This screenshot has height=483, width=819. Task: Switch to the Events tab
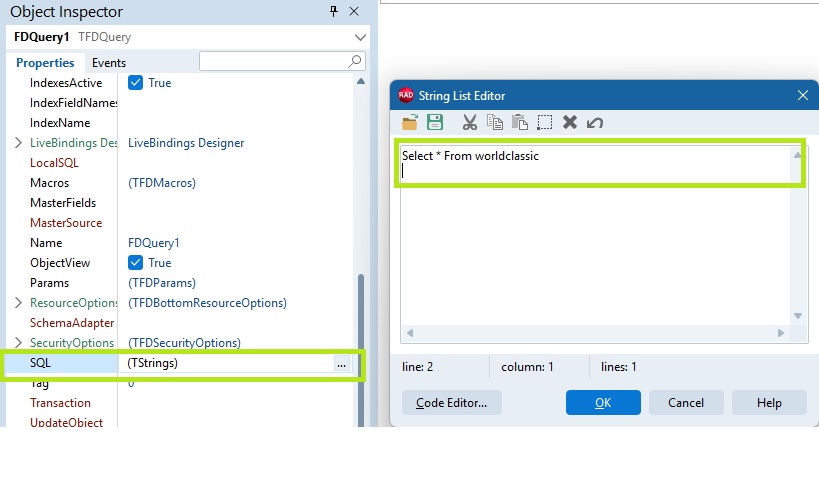pyautogui.click(x=109, y=63)
